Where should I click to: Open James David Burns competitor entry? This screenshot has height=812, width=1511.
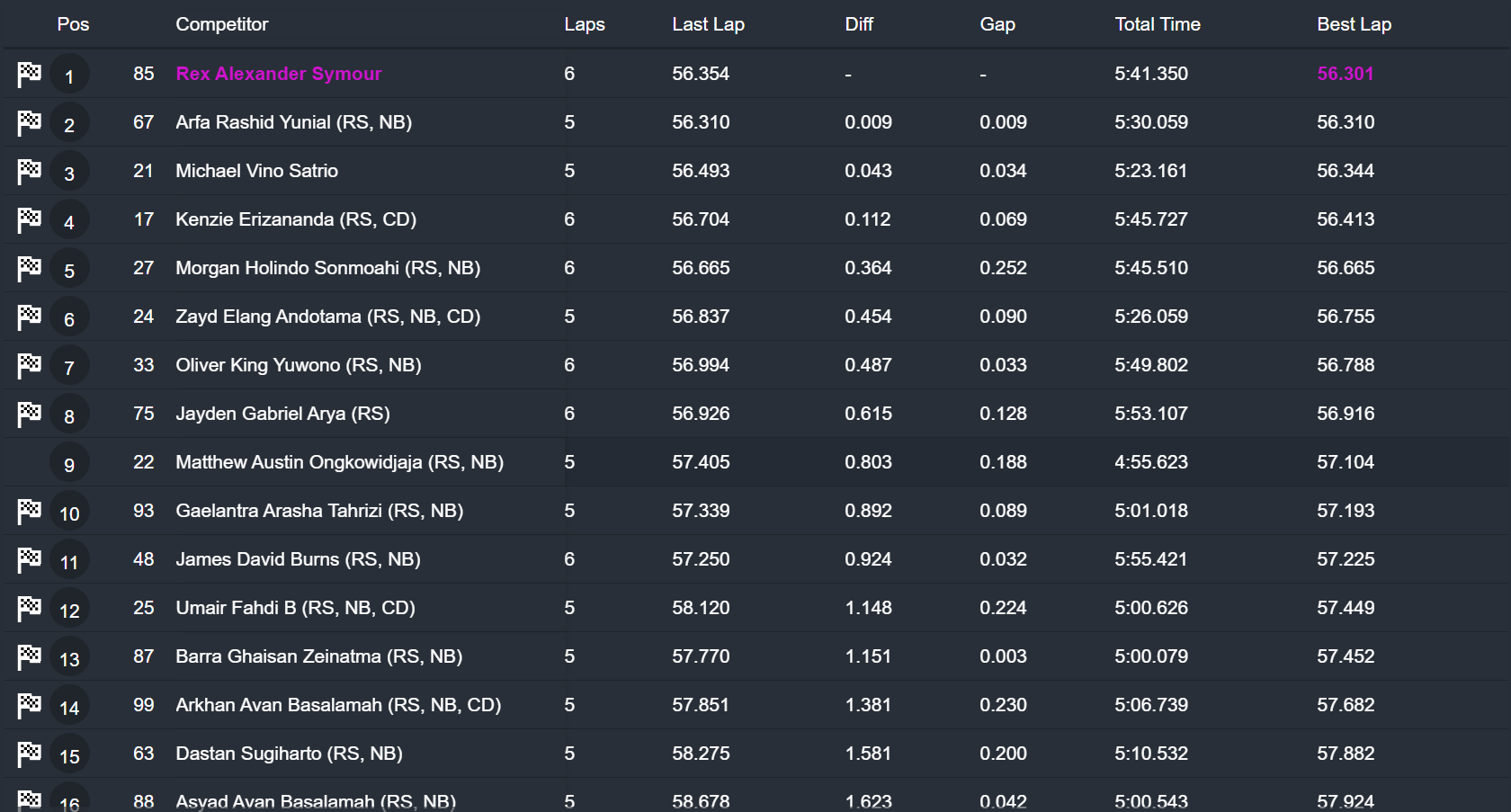[x=298, y=559]
